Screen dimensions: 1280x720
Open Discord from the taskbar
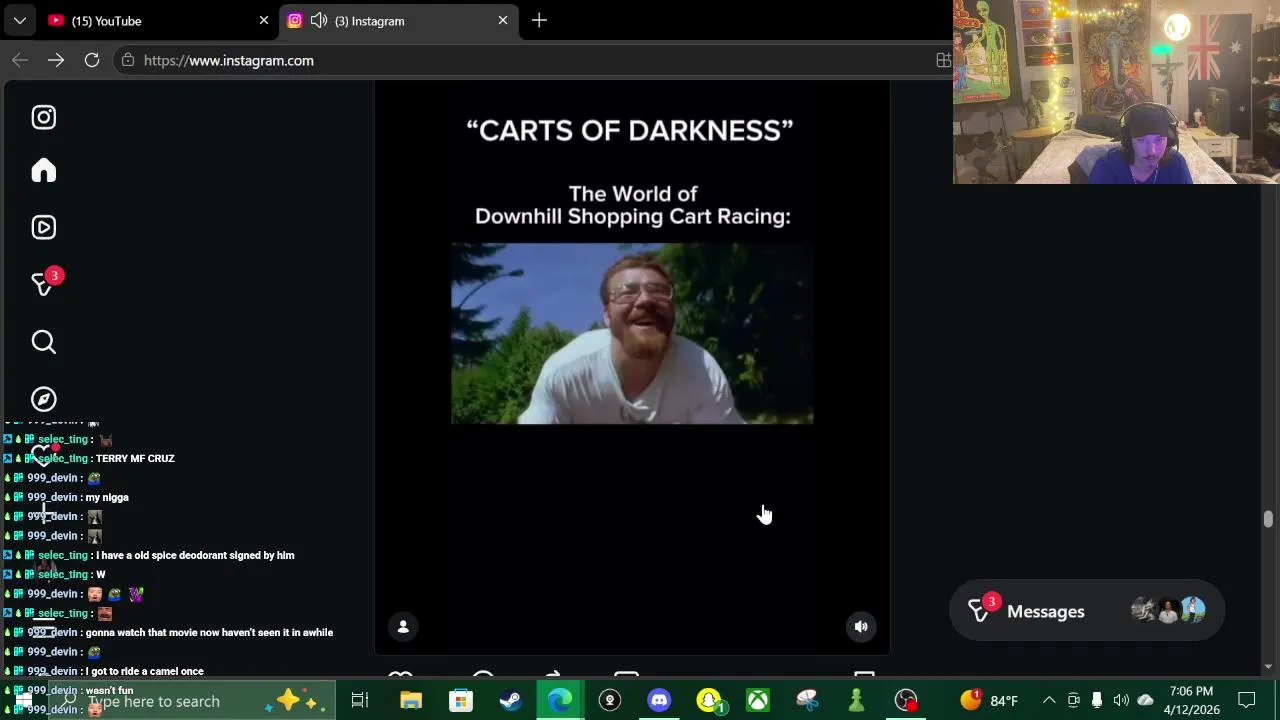point(659,700)
